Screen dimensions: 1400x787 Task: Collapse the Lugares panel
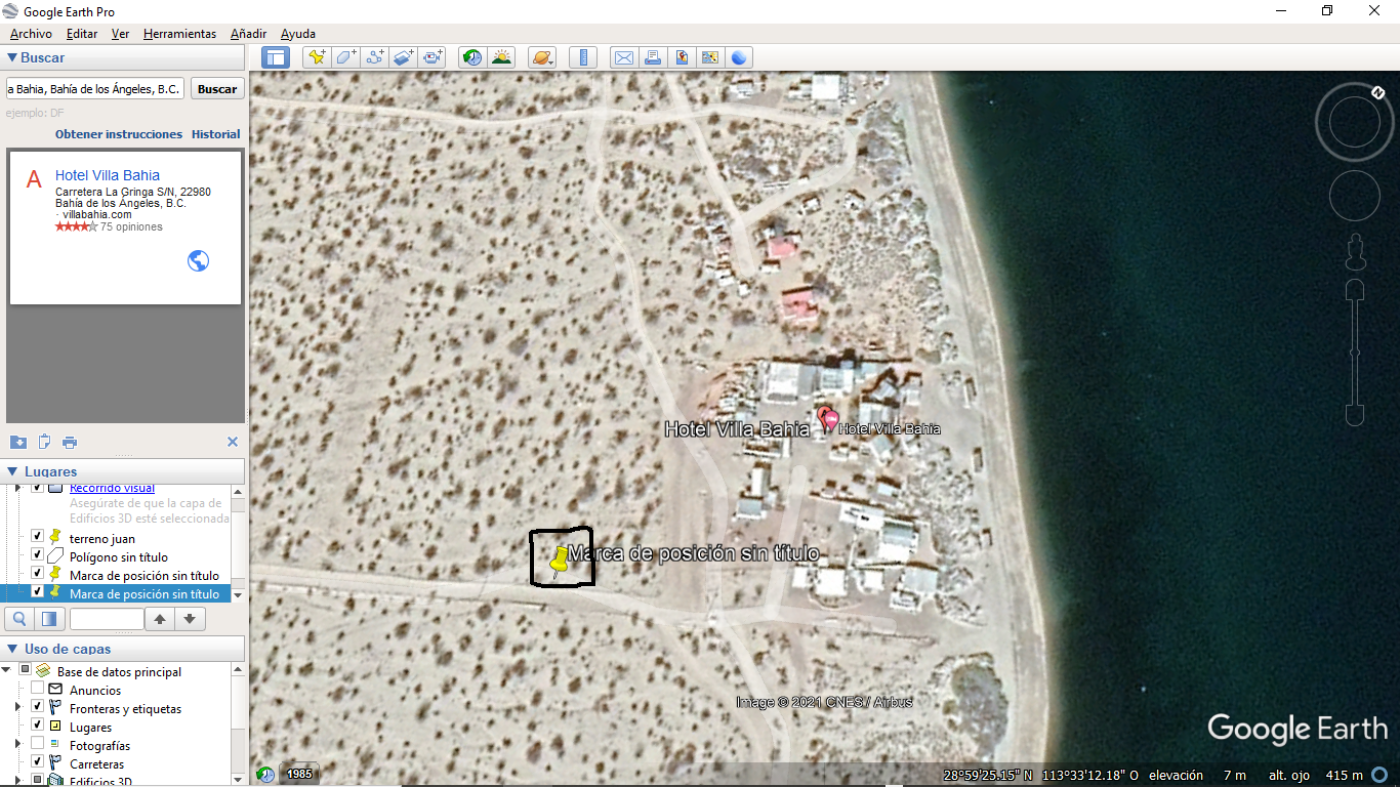12,471
